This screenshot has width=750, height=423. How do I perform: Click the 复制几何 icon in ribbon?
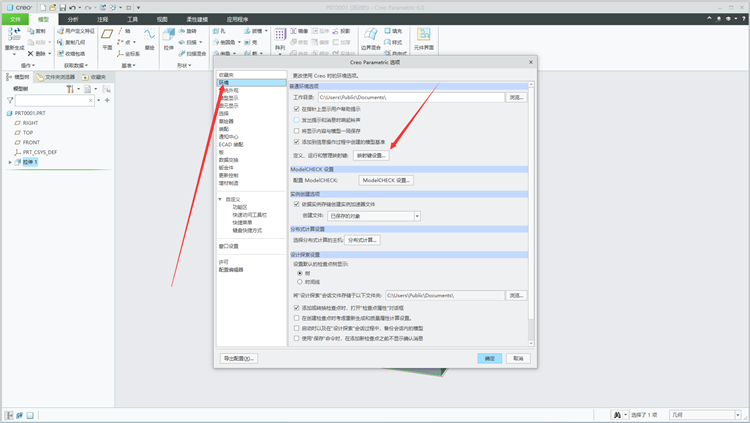(x=60, y=42)
